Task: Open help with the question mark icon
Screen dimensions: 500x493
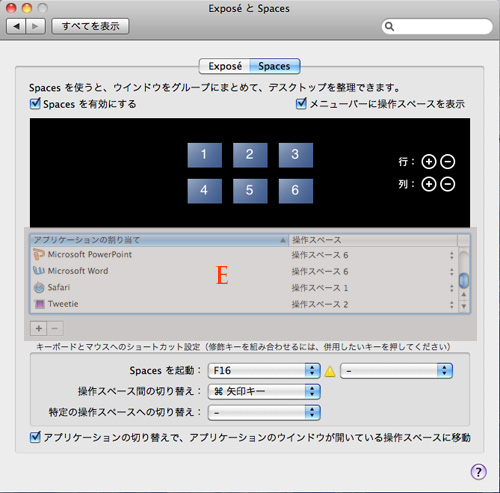Action: (x=478, y=472)
